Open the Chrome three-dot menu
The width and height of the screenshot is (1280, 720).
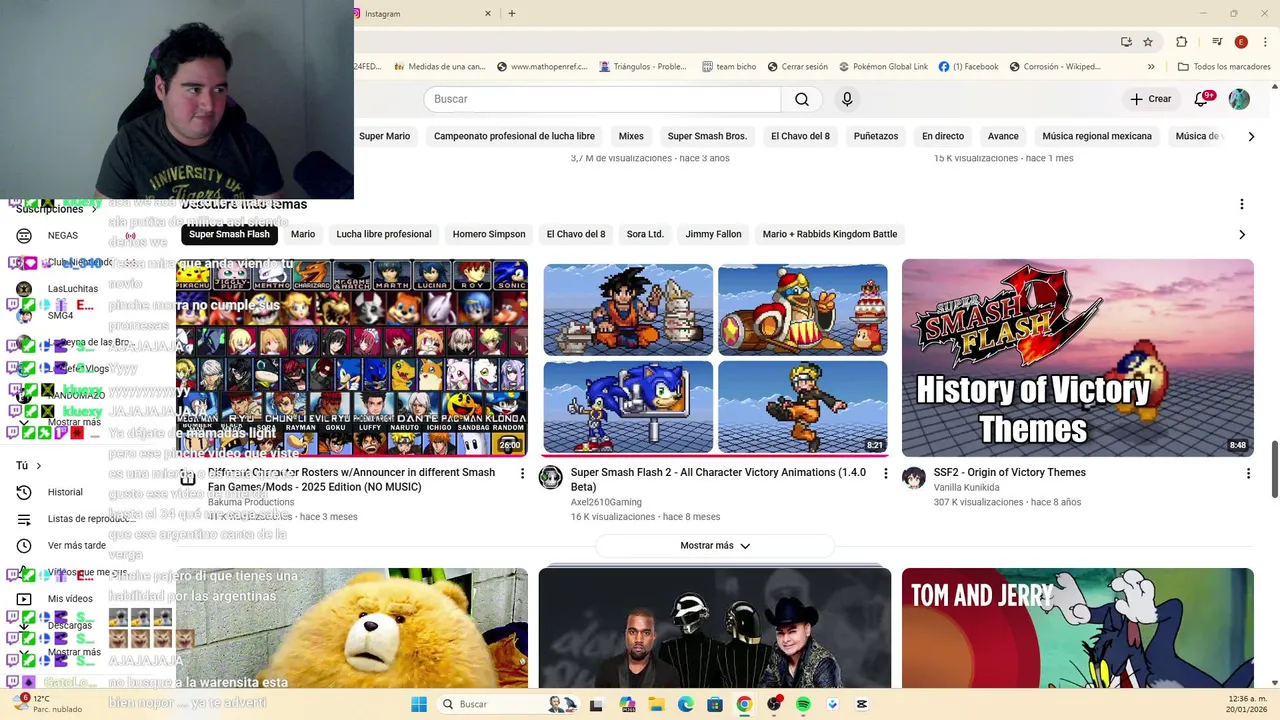point(1264,42)
